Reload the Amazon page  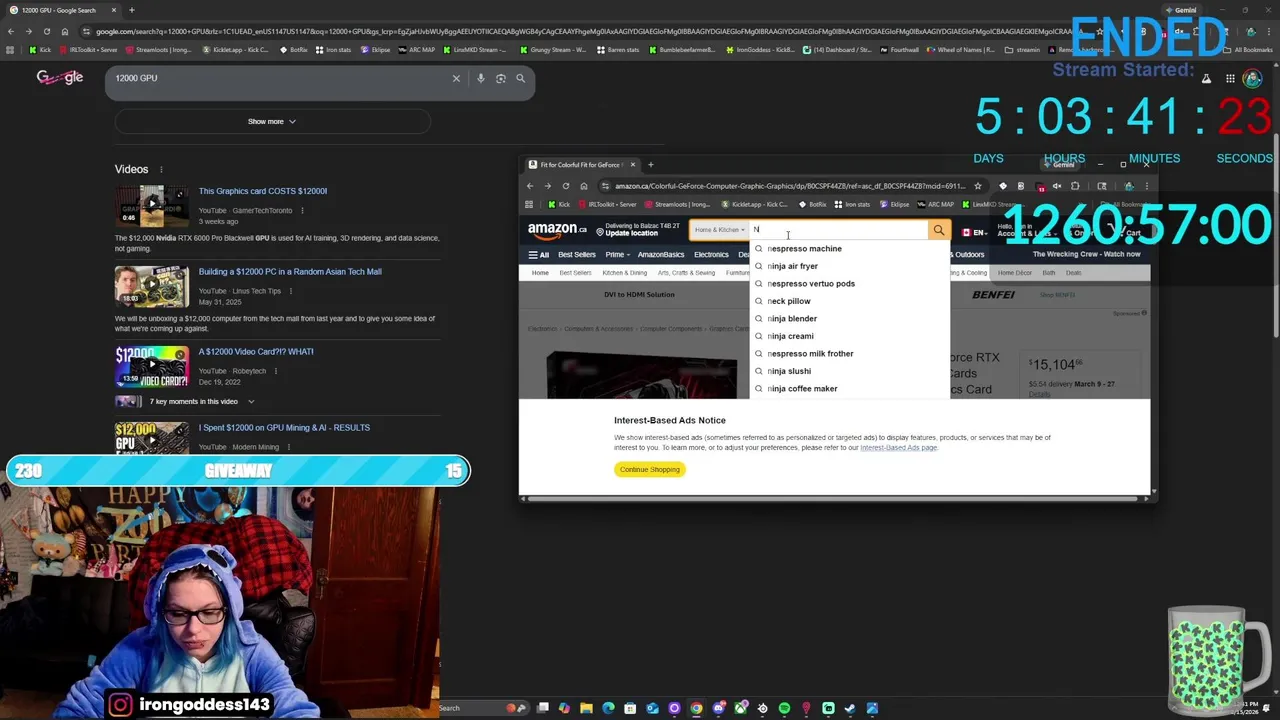click(566, 186)
